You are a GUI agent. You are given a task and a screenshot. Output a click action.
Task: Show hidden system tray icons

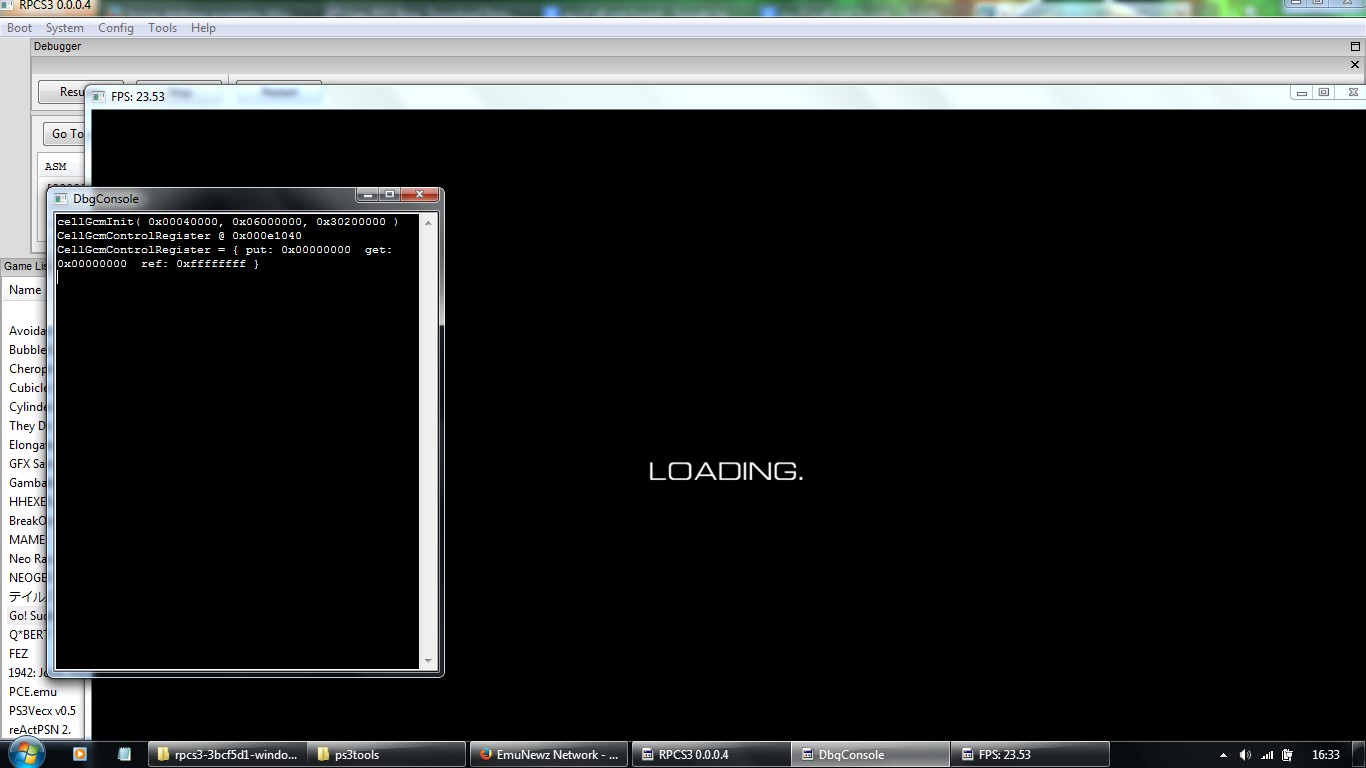[x=1223, y=755]
